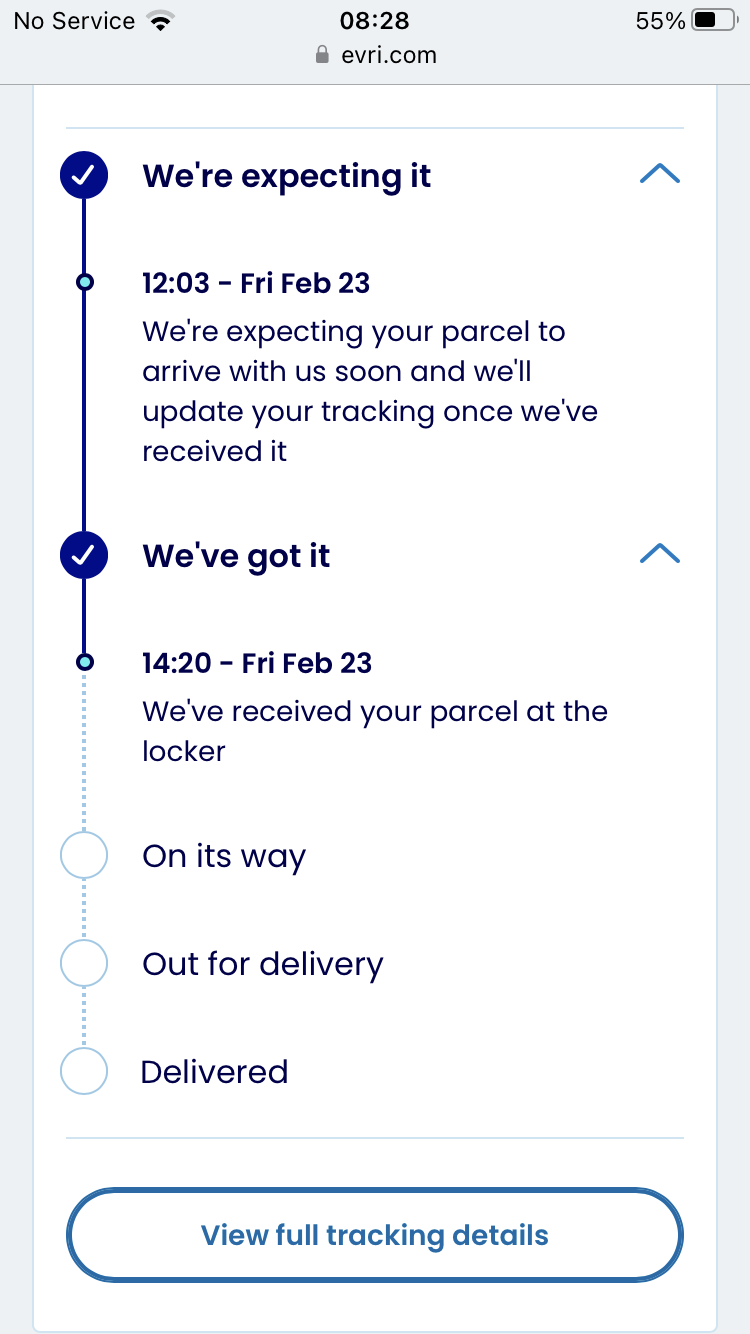Tap the We're expecting it heading
Viewport: 750px width, 1334px height.
(287, 176)
